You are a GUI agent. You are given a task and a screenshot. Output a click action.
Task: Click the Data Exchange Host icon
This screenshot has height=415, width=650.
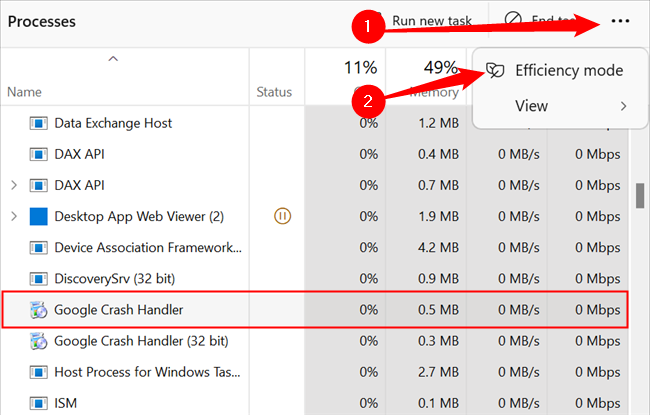coord(39,123)
